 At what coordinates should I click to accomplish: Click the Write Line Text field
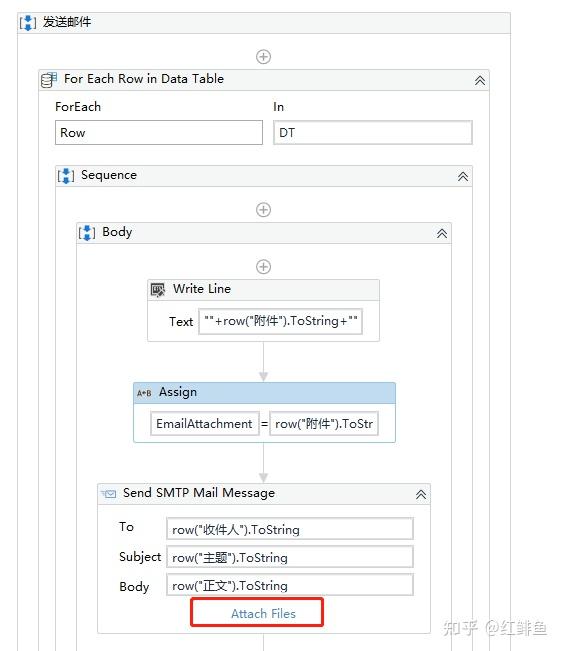tap(281, 321)
